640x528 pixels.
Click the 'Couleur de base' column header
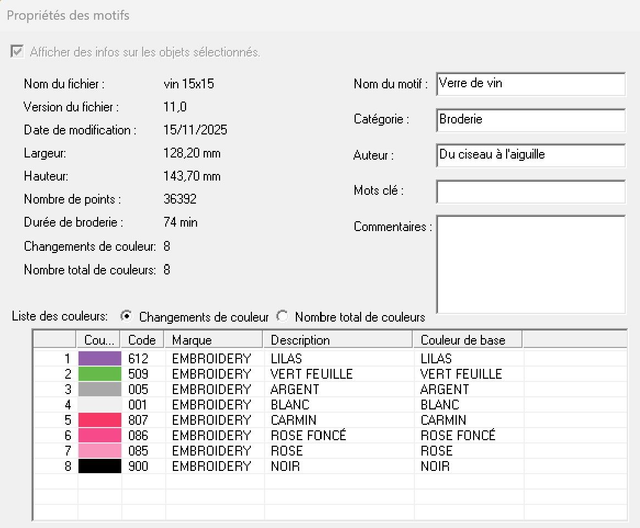point(467,340)
